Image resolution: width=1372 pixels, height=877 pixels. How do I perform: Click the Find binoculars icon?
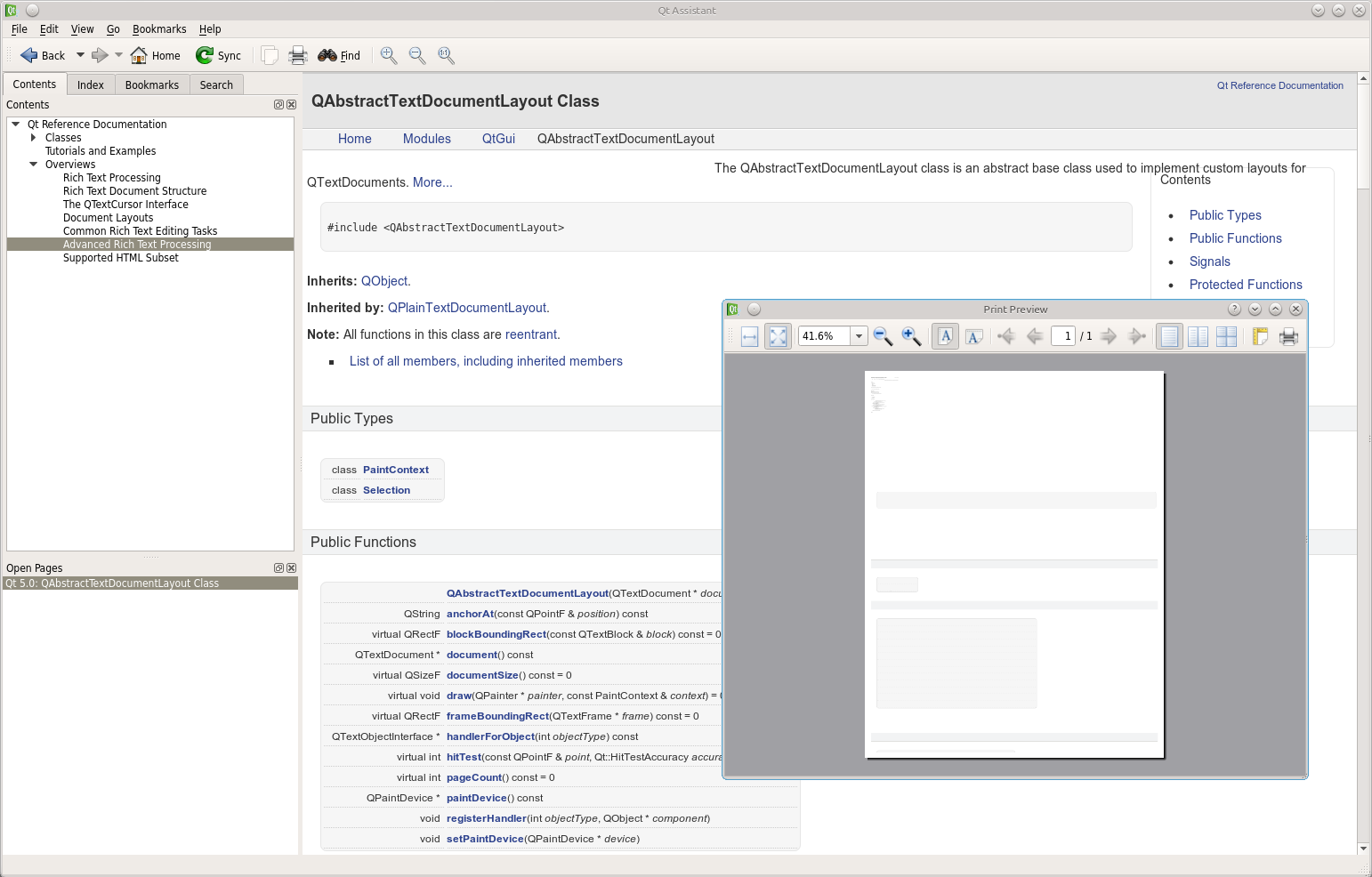coord(327,55)
